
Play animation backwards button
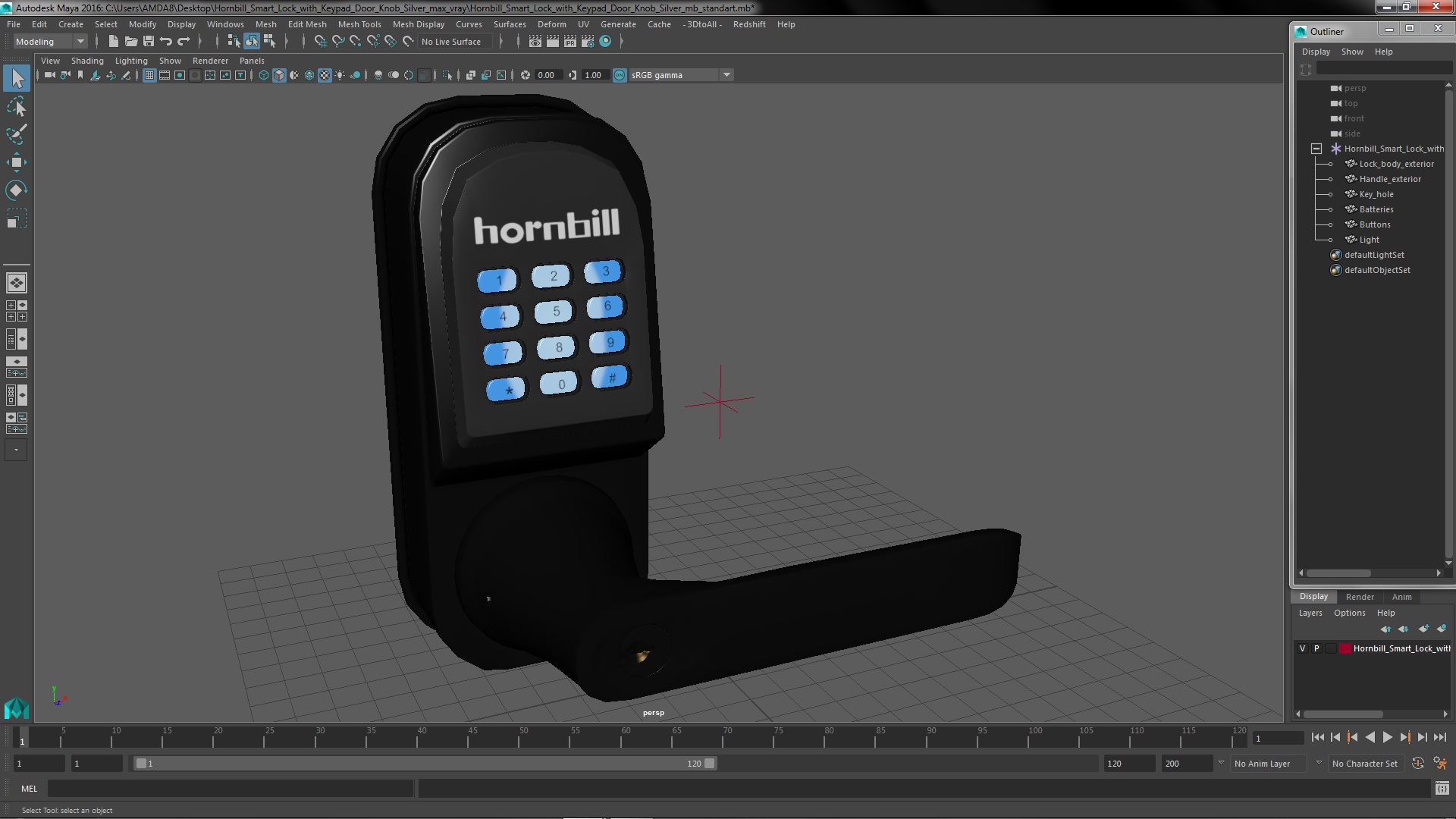click(x=1370, y=737)
